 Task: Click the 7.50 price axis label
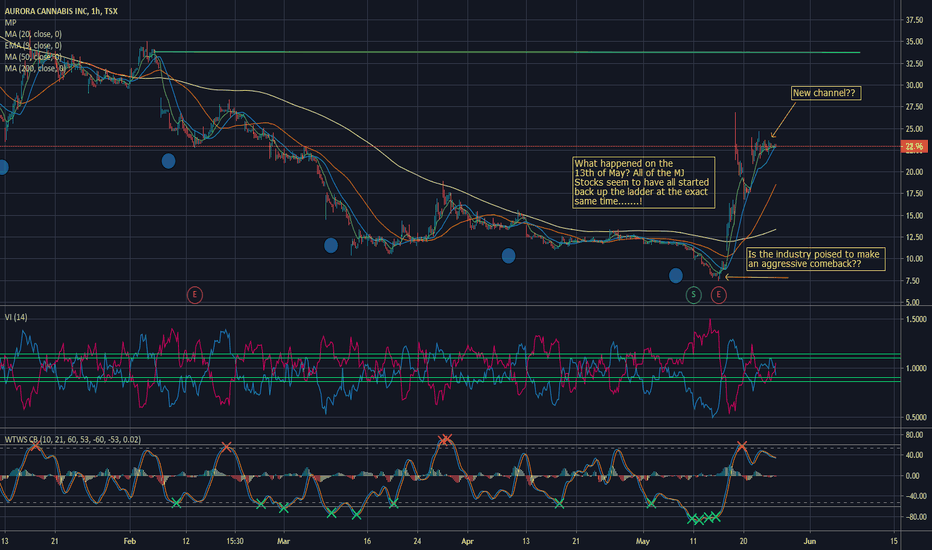[x=914, y=281]
